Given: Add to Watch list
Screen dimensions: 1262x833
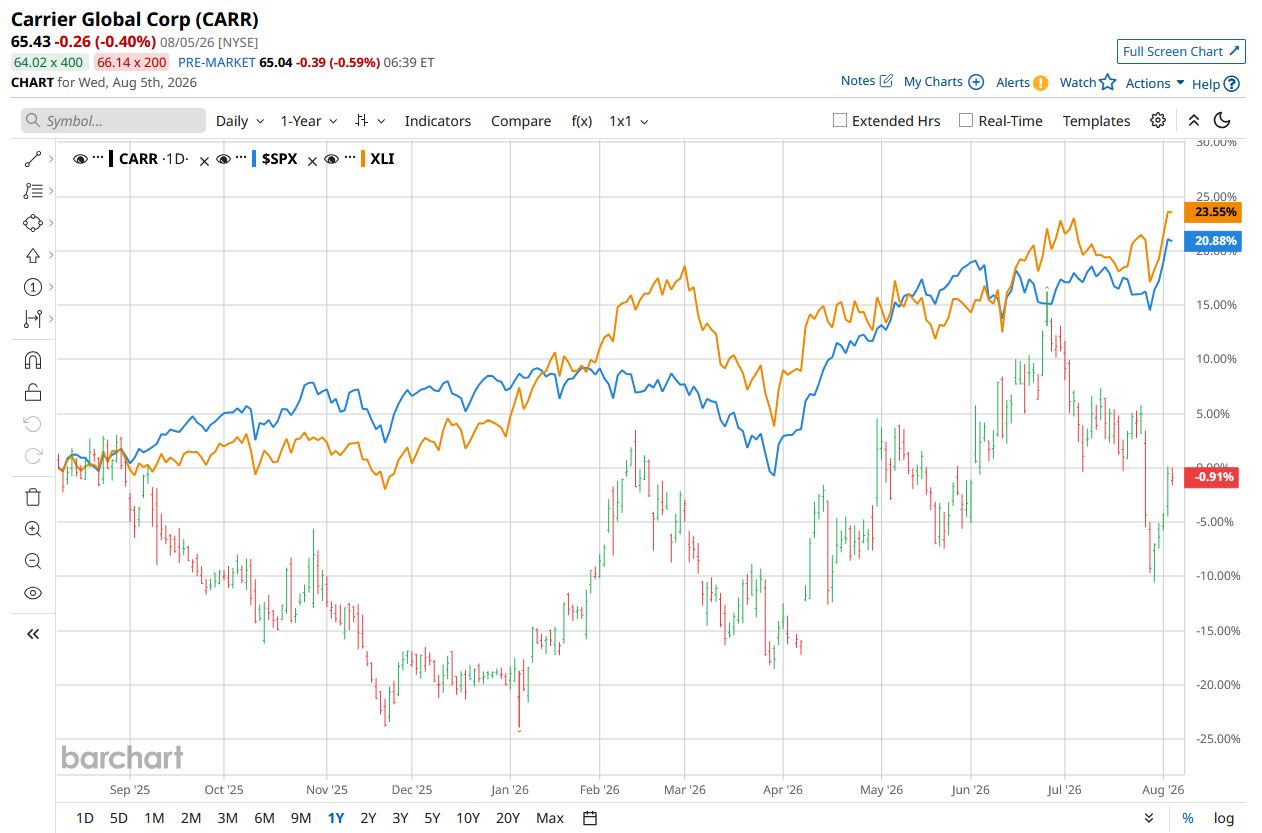Looking at the screenshot, I should point(1087,83).
